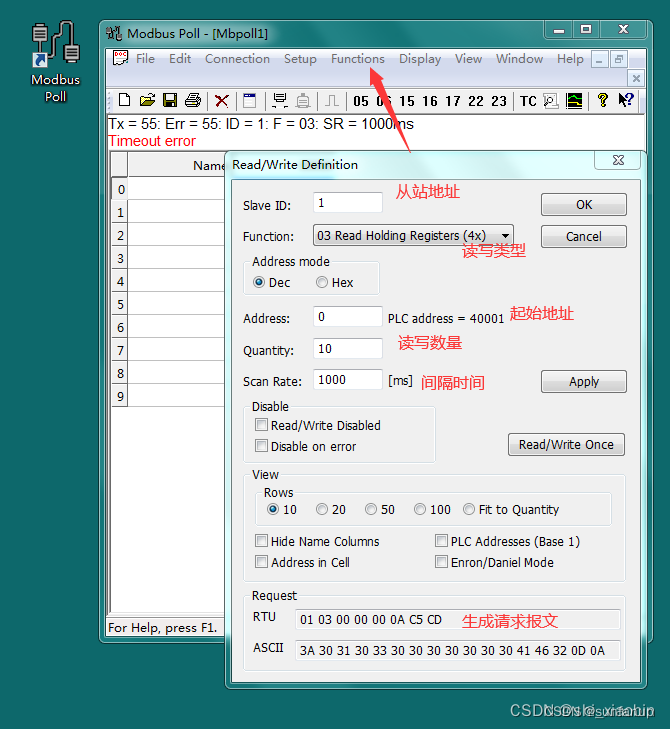Open the Connection menu

[x=237, y=59]
